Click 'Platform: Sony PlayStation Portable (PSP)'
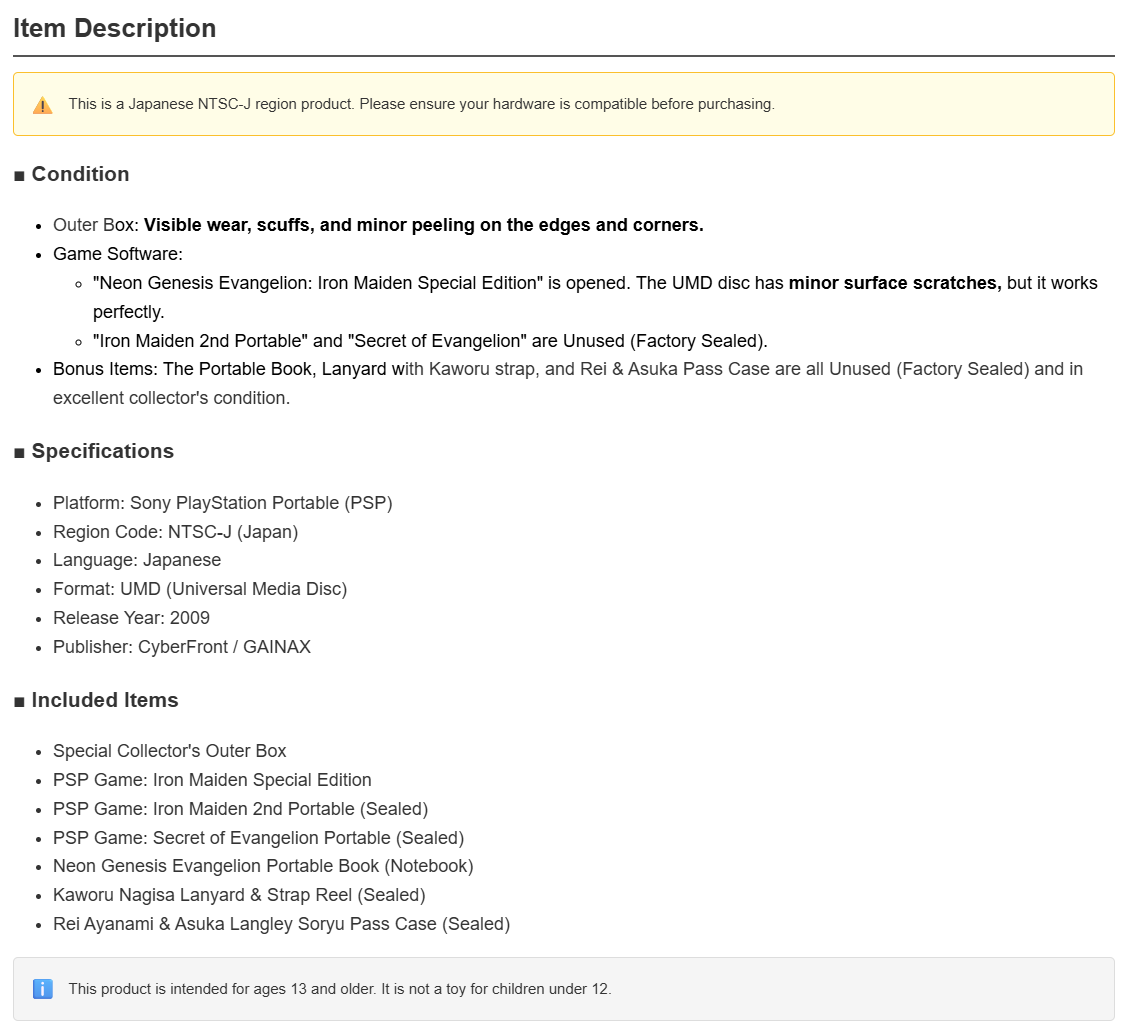 point(222,503)
